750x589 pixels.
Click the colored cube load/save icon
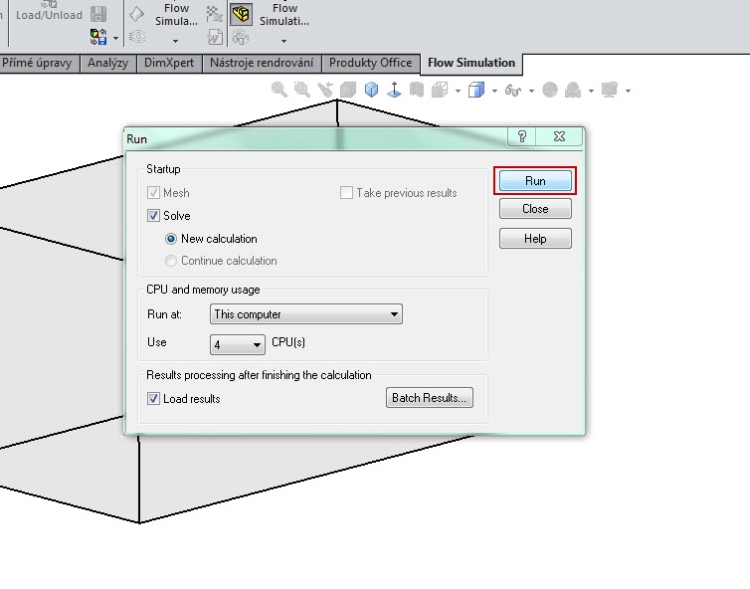[98, 37]
